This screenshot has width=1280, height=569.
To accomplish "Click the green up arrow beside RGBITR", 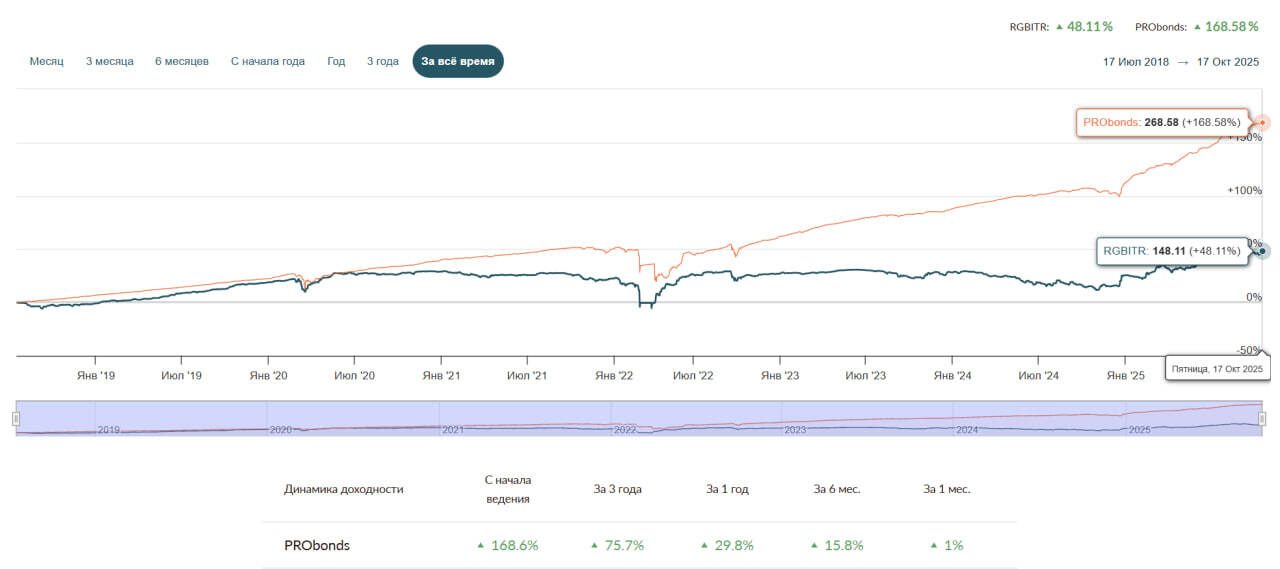I will 1059,27.
